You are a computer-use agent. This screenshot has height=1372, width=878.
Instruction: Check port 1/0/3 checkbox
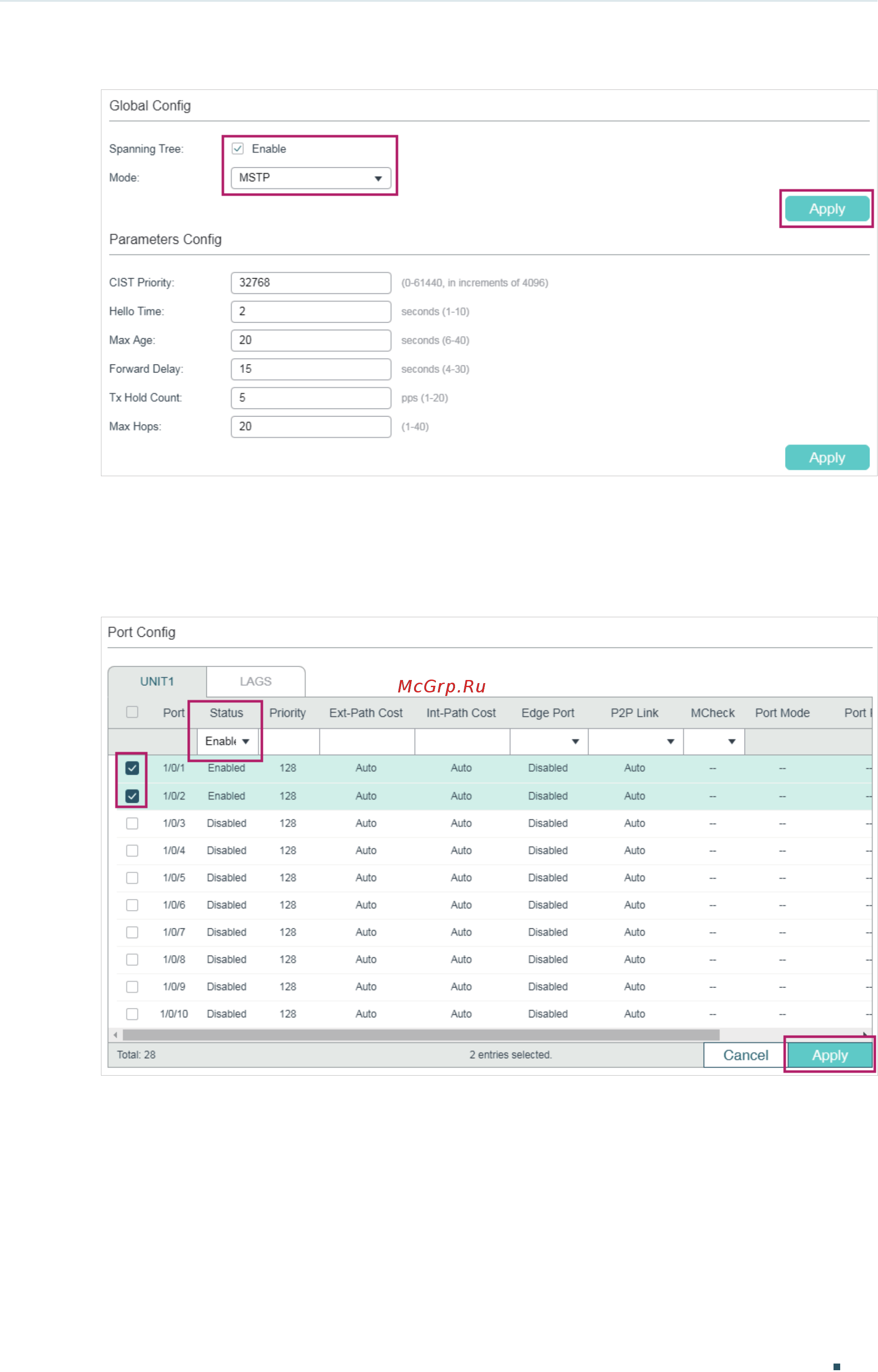[132, 824]
